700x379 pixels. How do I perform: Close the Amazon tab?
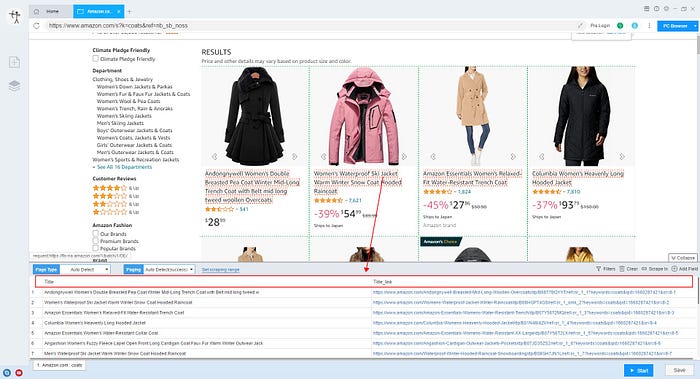[120, 11]
